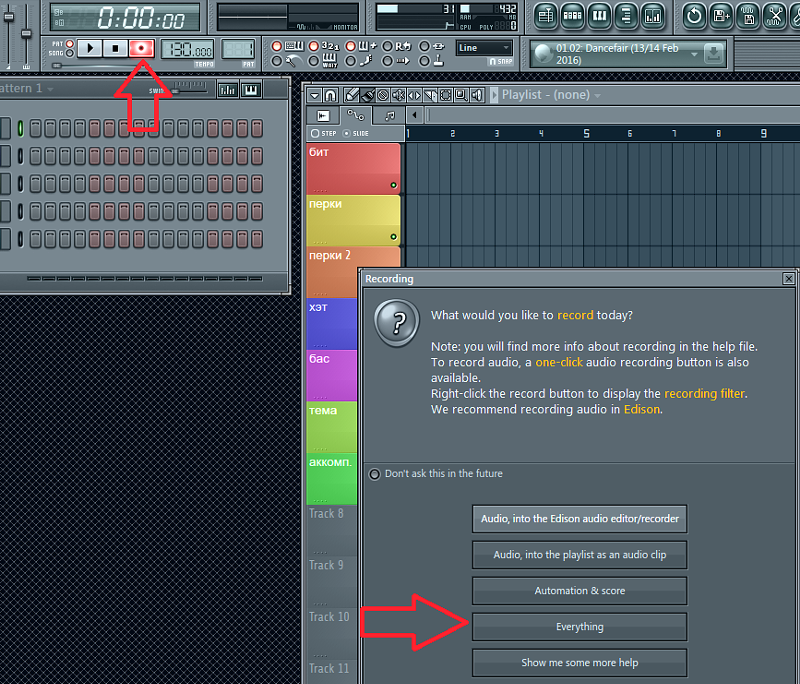Choose the Everything button
Screen dimensions: 800x684
[x=579, y=626]
